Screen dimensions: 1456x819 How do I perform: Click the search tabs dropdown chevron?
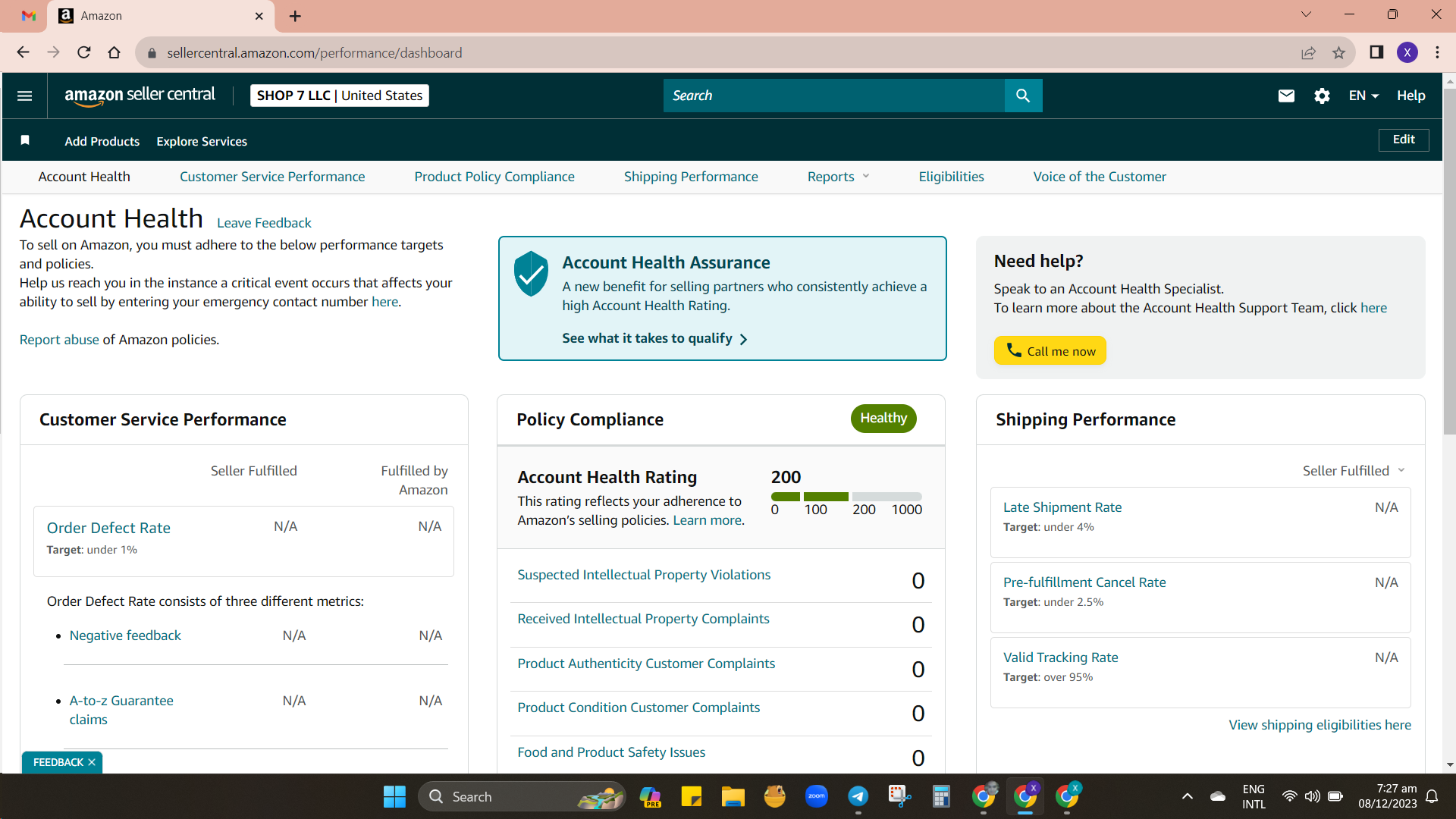pos(1306,14)
